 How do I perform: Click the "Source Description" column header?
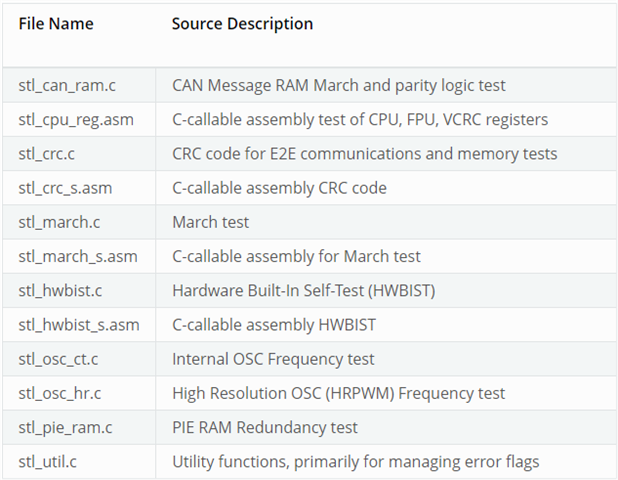pos(242,24)
